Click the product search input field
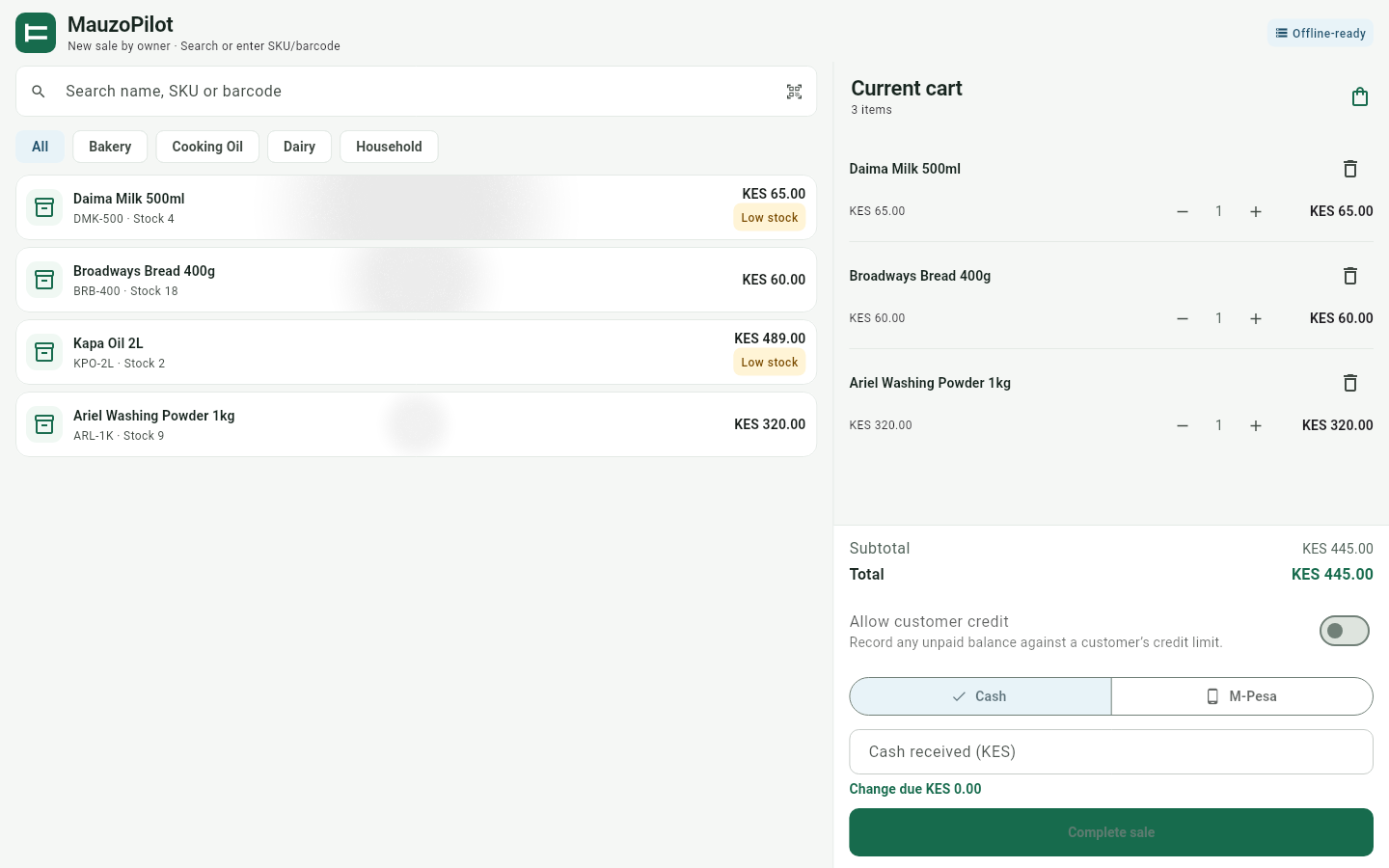The width and height of the screenshot is (1389, 868). coord(417,92)
